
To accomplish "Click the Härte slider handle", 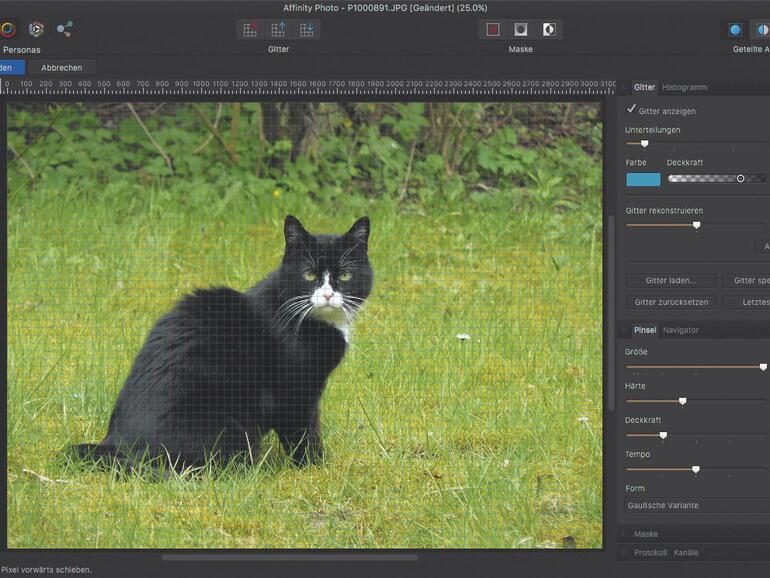I will point(682,401).
